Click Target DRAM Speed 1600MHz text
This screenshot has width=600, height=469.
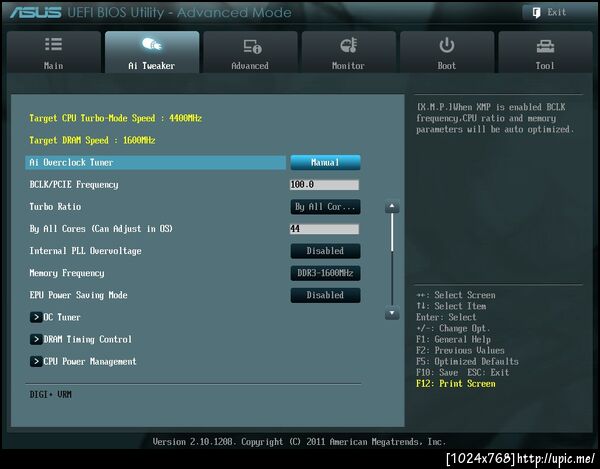point(92,140)
